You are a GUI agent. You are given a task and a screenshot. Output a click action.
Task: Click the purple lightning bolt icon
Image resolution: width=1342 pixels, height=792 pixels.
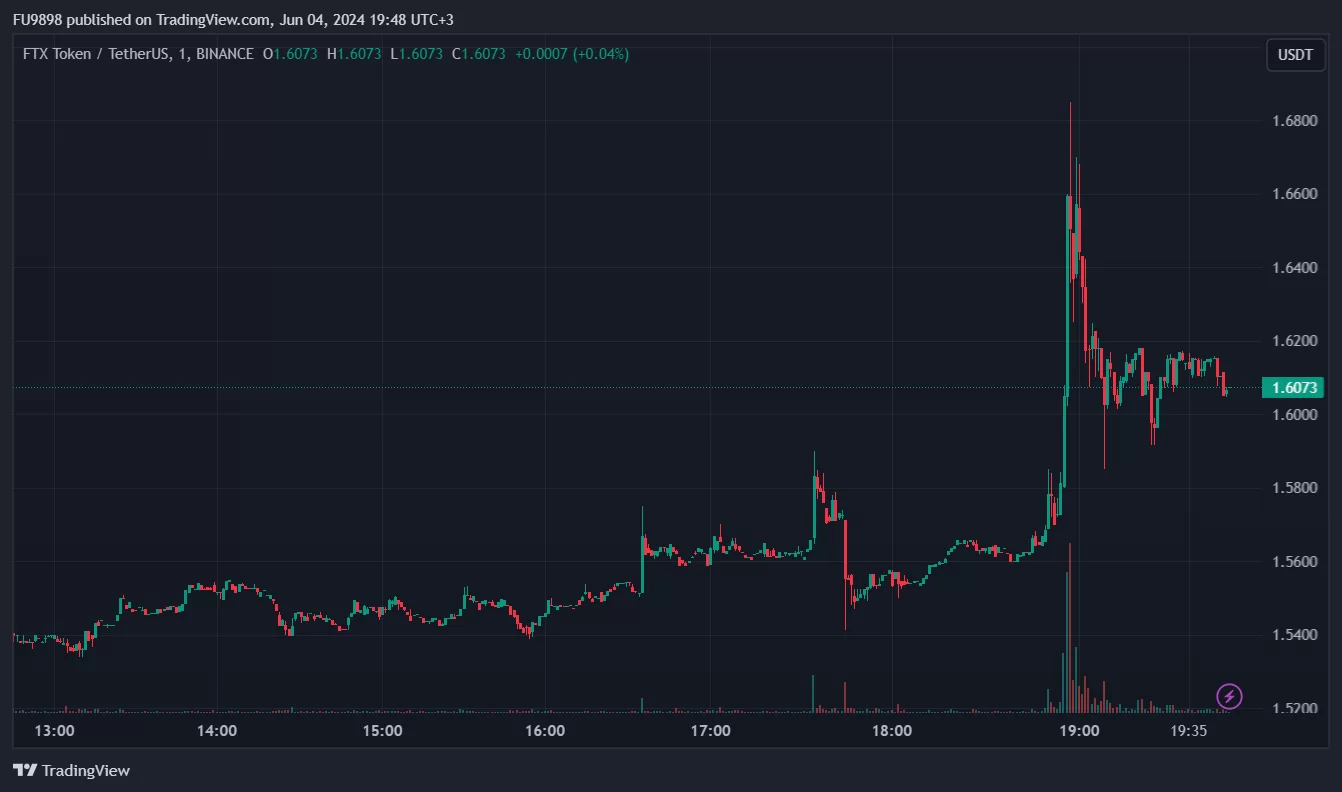pyautogui.click(x=1229, y=696)
